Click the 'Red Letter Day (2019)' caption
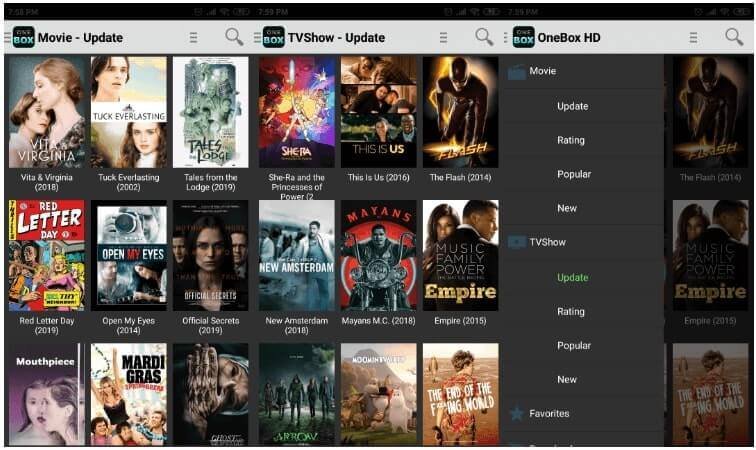This screenshot has width=756, height=450. tap(47, 326)
